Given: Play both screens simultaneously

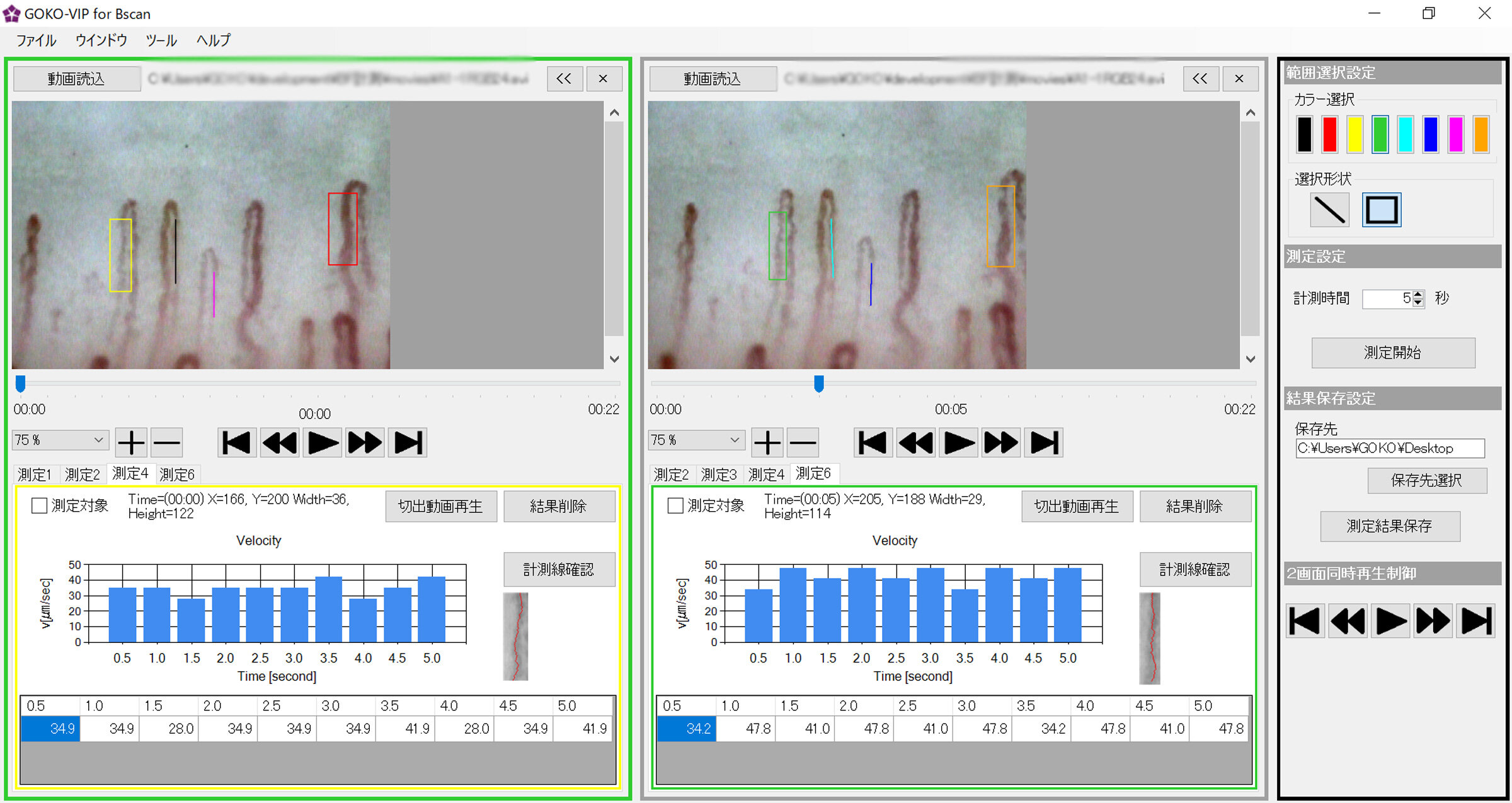Looking at the screenshot, I should pos(1390,621).
